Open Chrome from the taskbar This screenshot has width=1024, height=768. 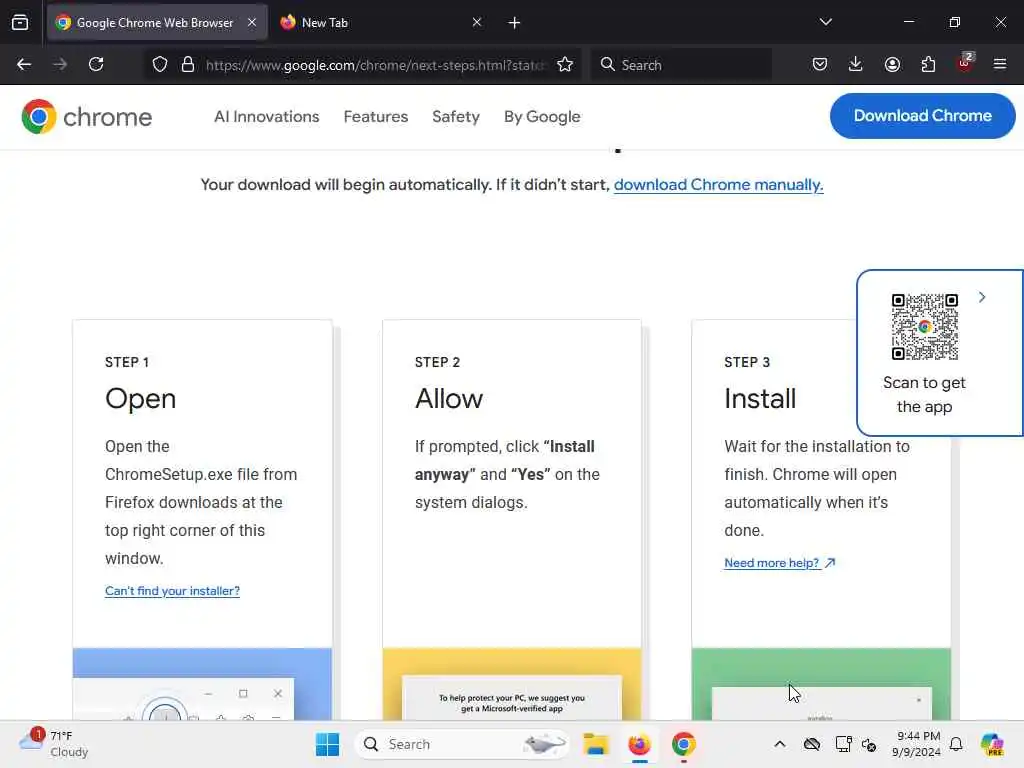click(683, 744)
